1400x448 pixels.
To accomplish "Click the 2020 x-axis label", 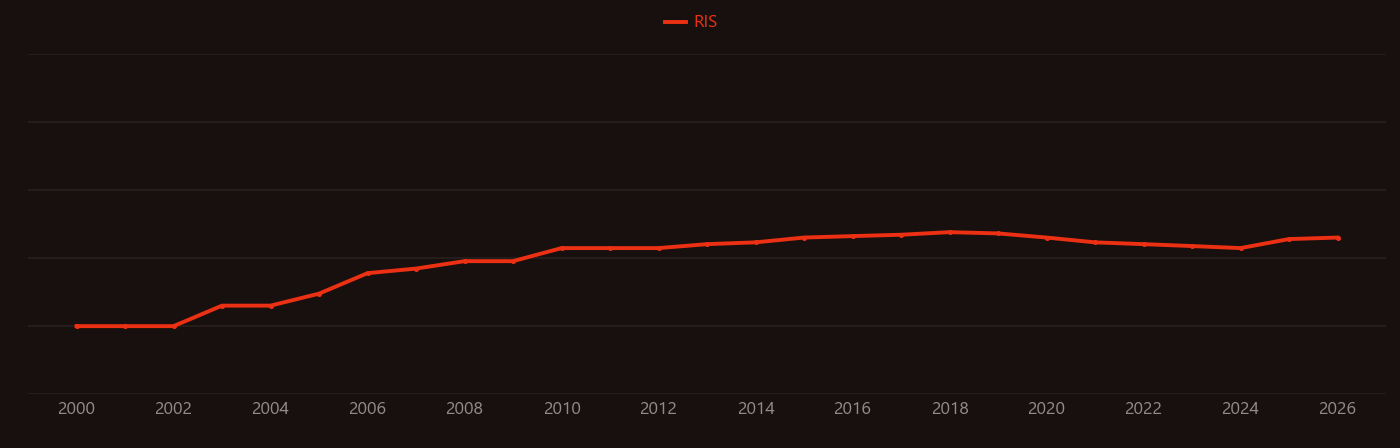I will (x=1047, y=409).
